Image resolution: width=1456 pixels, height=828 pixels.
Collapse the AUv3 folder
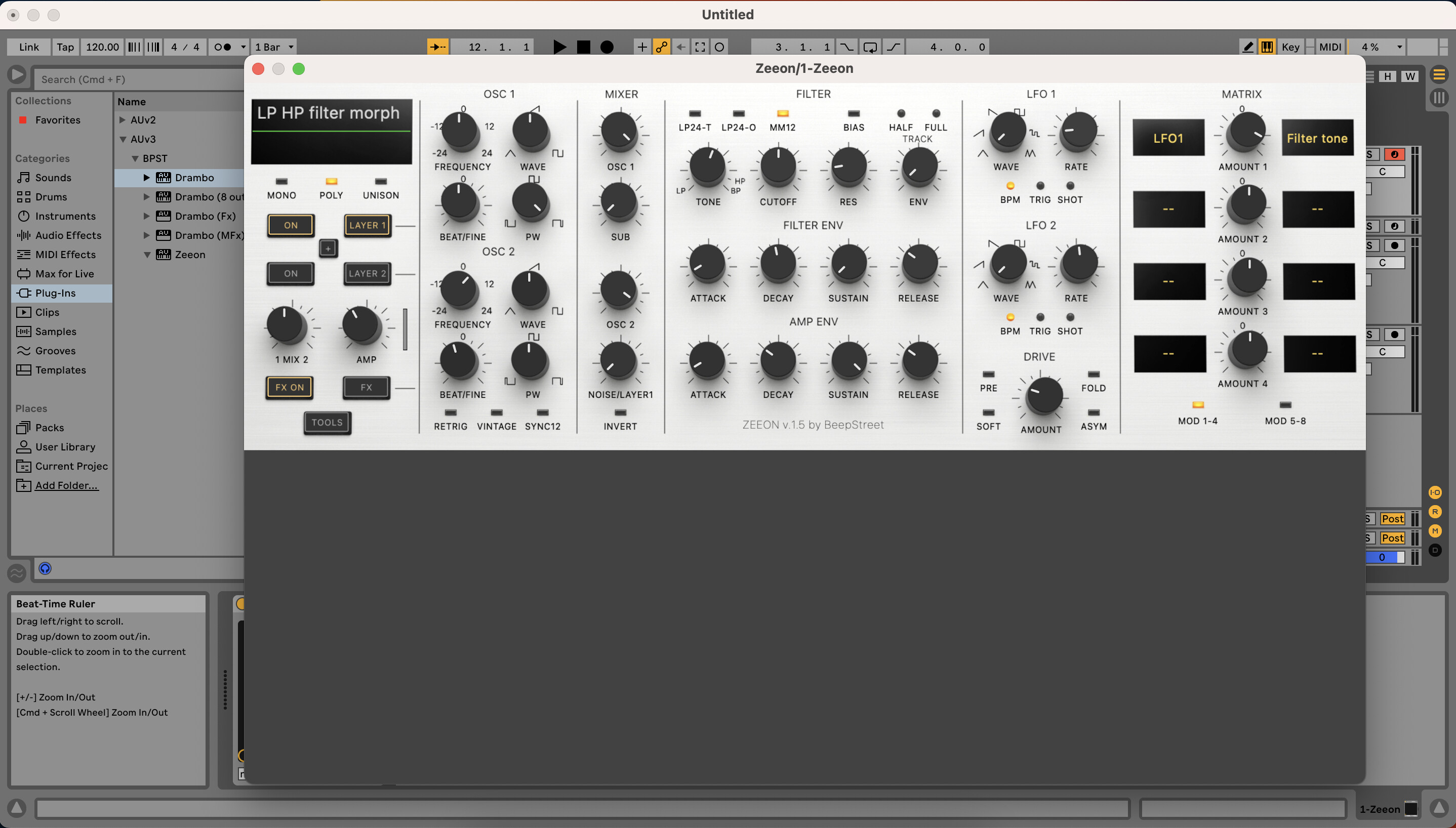coord(123,139)
